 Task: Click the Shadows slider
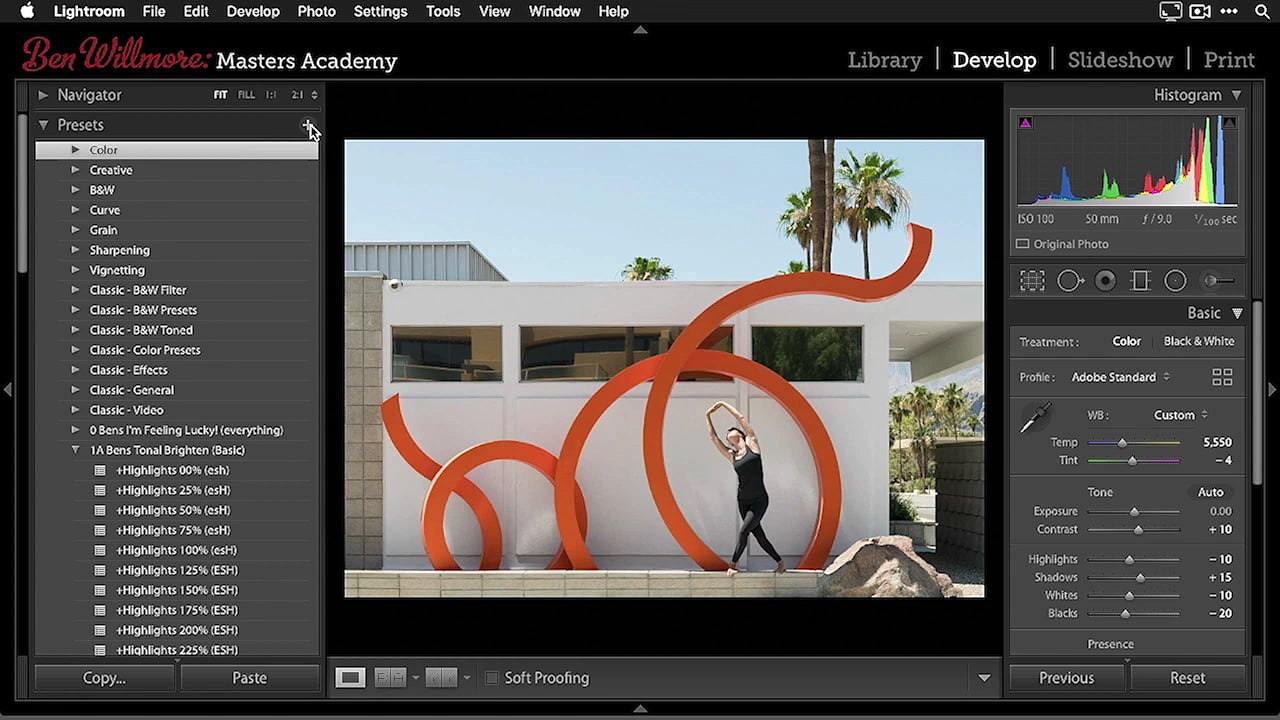click(x=1133, y=577)
